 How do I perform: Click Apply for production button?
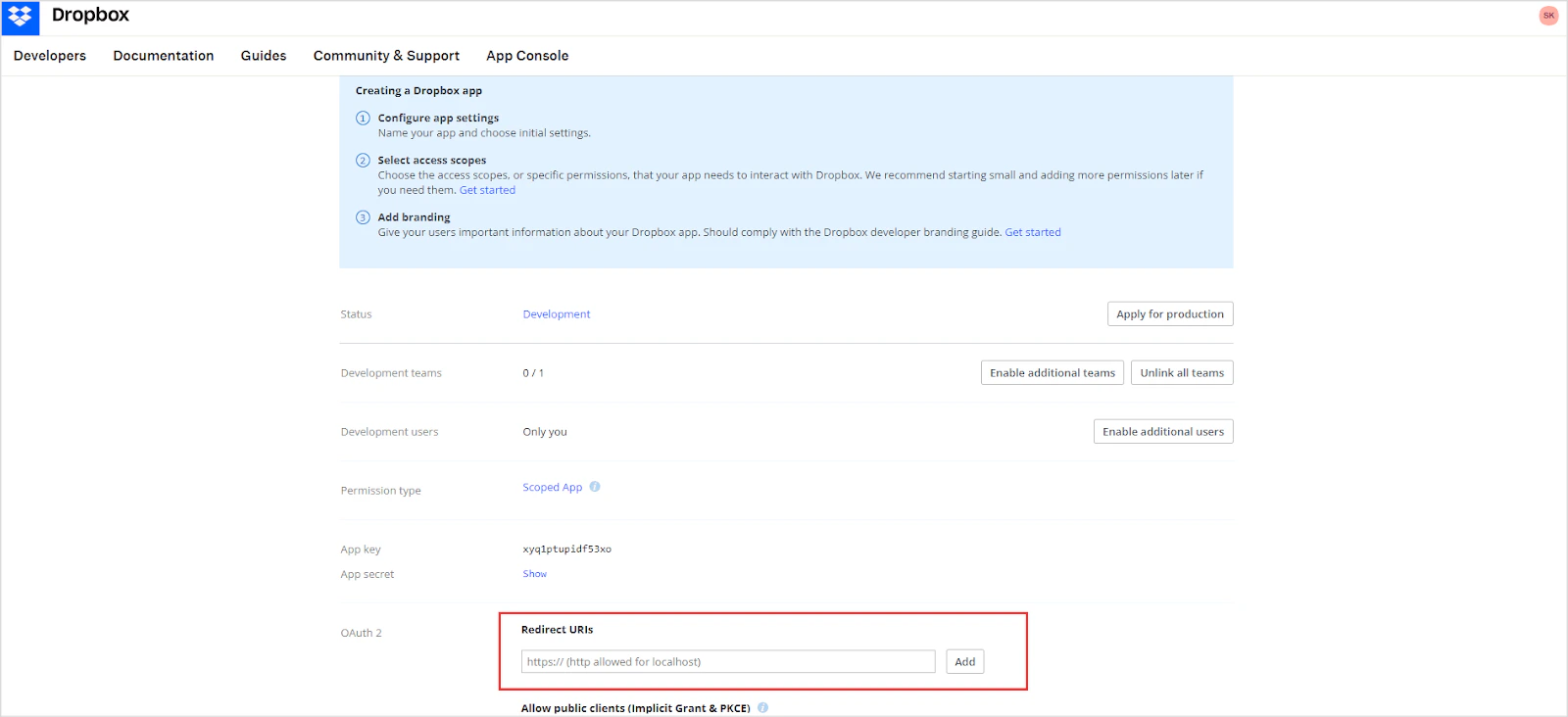1170,314
